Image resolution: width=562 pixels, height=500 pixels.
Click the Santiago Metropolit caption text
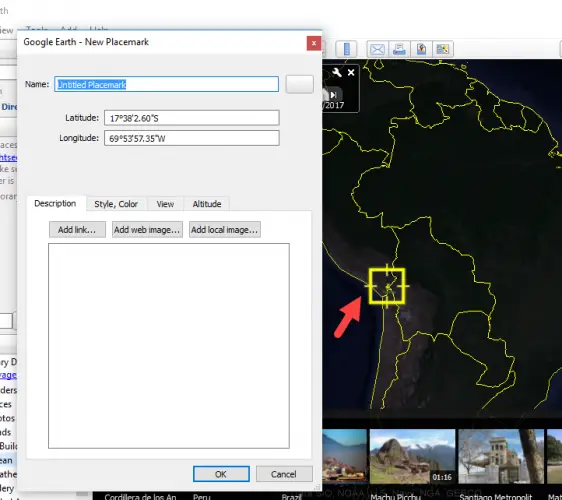point(496,496)
